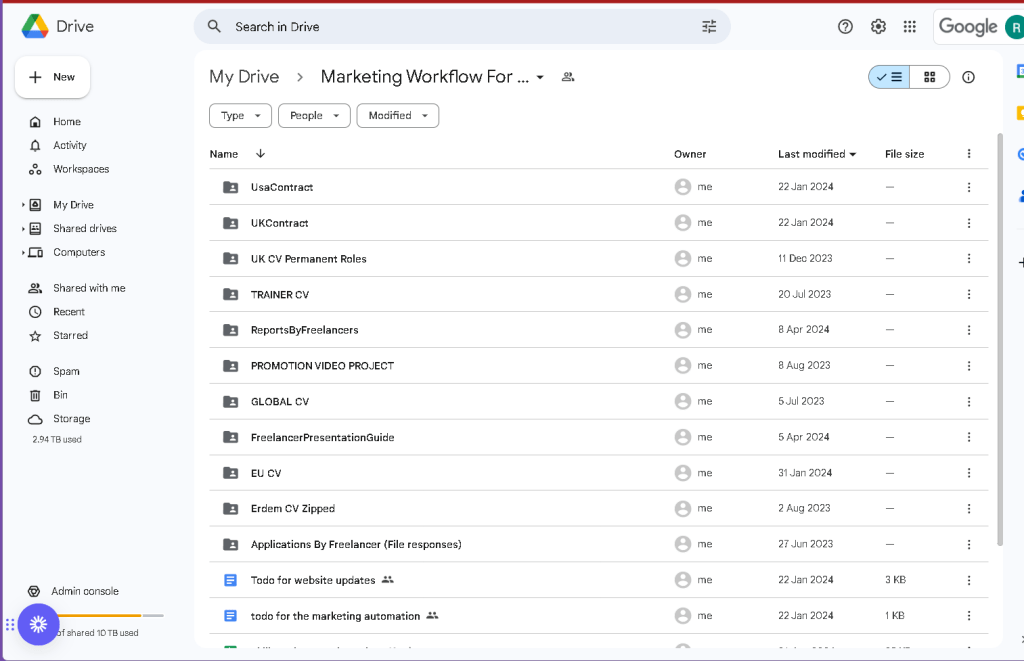Click the Todo for website updates doc icon
Viewport: 1024px width, 661px height.
click(x=231, y=580)
